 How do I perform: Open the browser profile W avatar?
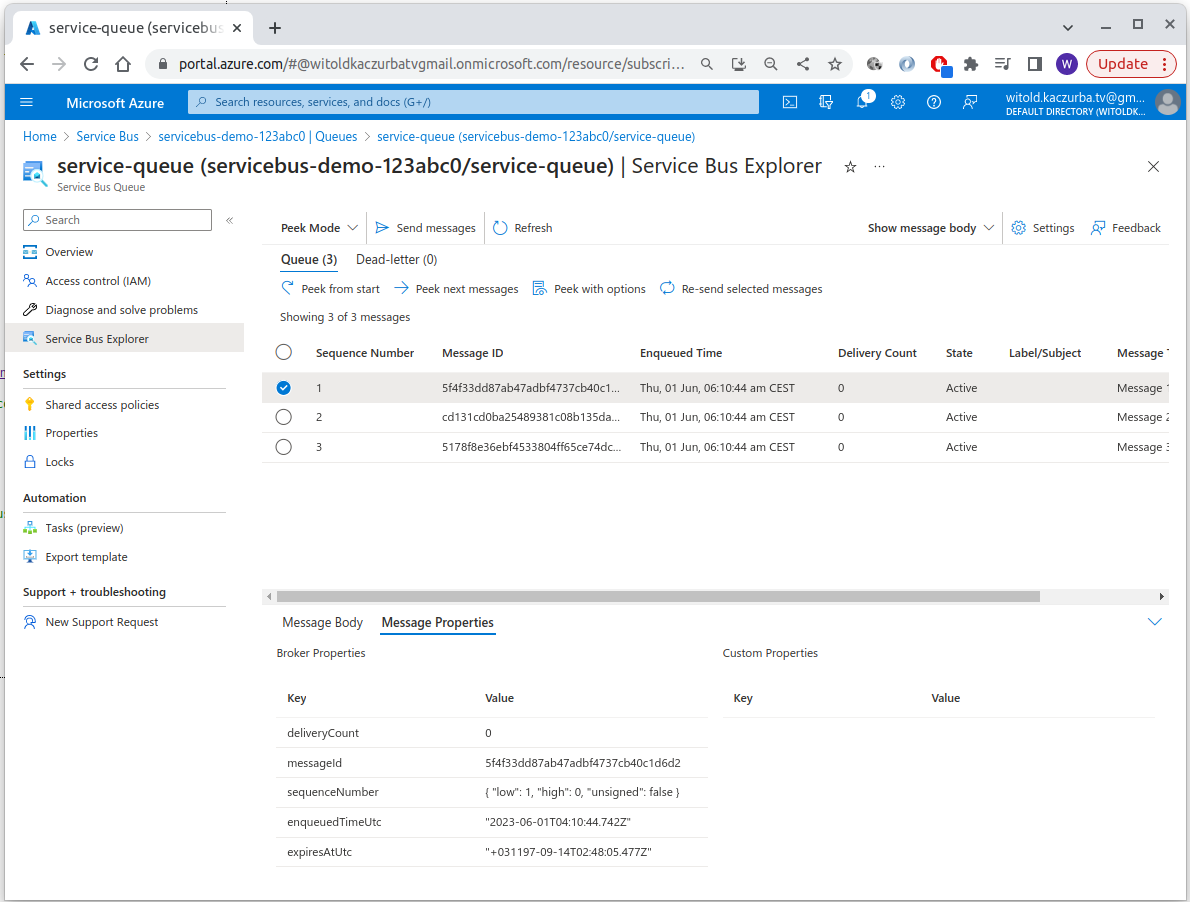pos(1066,64)
